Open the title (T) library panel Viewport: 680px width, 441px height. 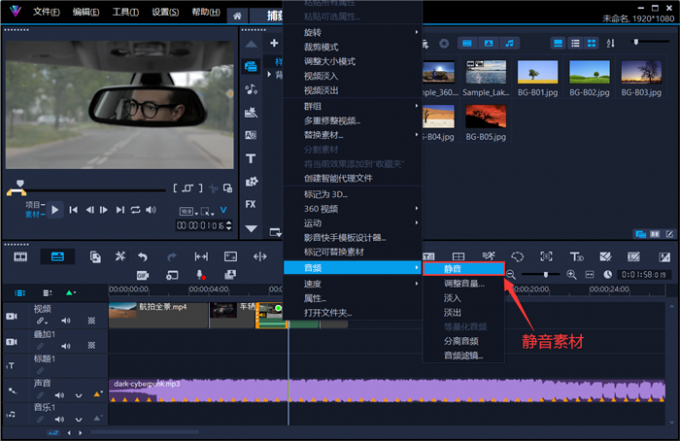(251, 158)
